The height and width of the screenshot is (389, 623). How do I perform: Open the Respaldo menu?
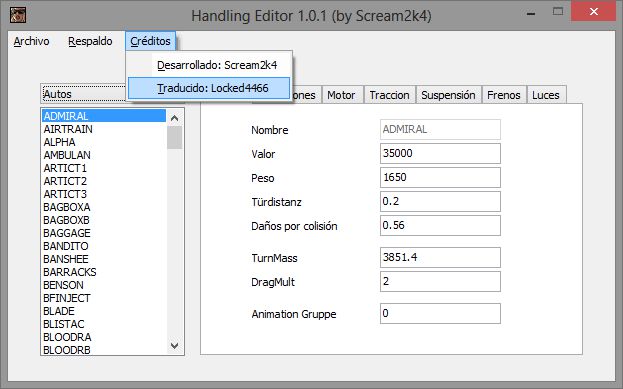(90, 41)
